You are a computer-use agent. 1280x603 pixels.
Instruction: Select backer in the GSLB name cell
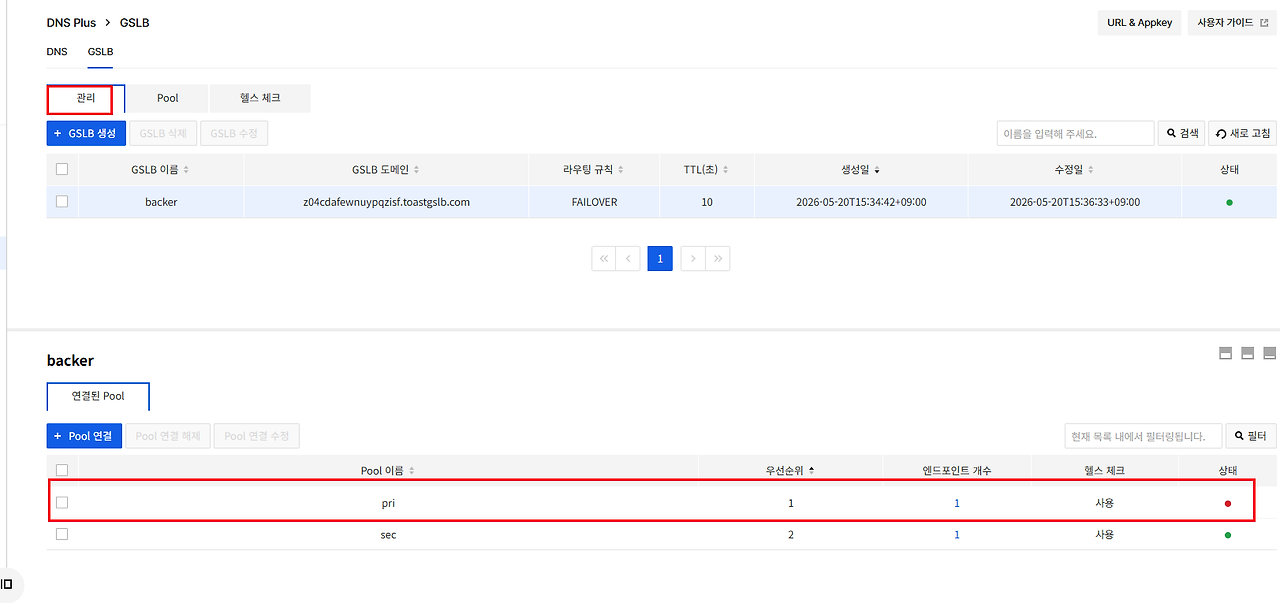coord(161,202)
